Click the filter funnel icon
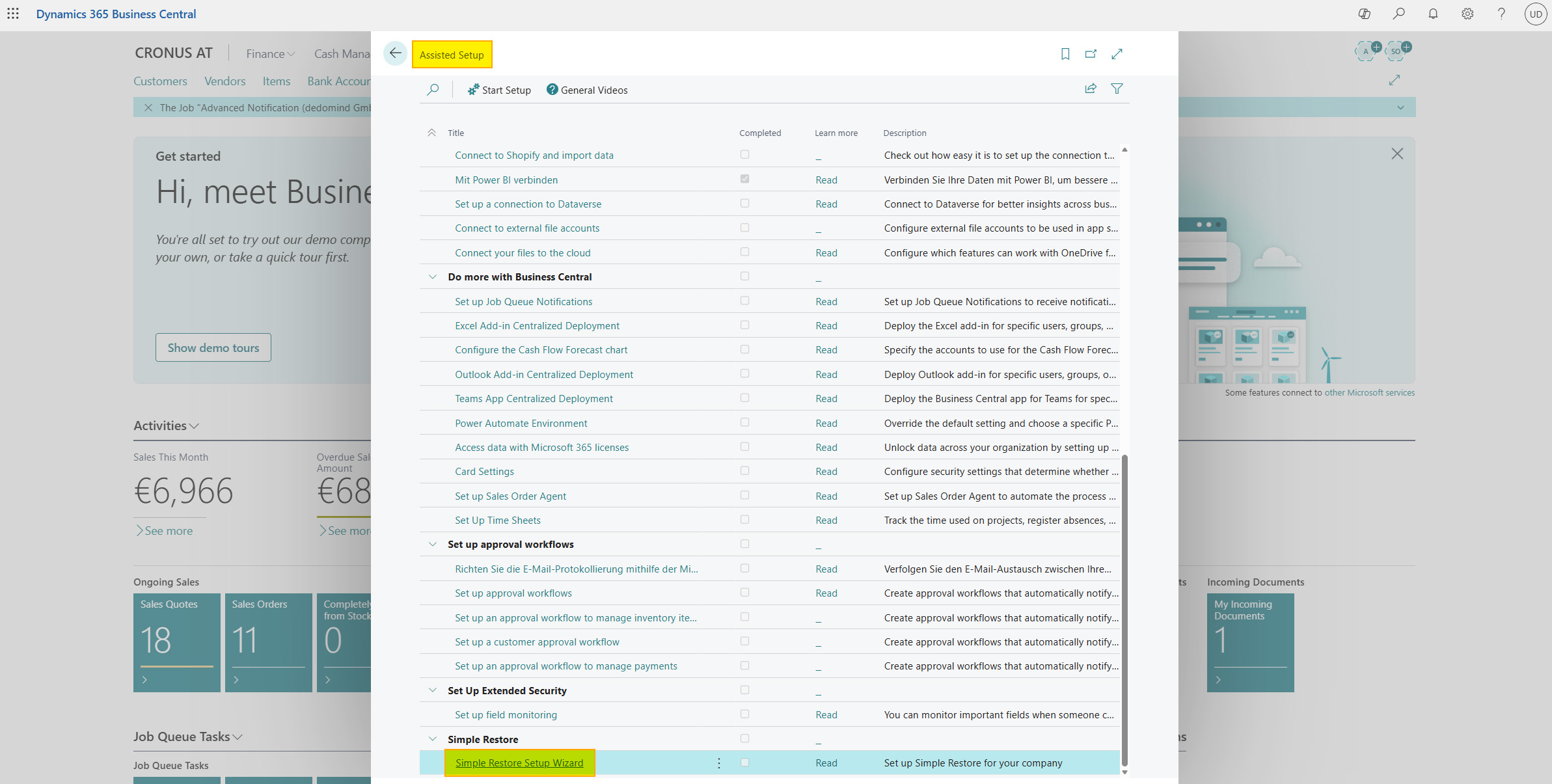The image size is (1552, 784). click(x=1117, y=88)
